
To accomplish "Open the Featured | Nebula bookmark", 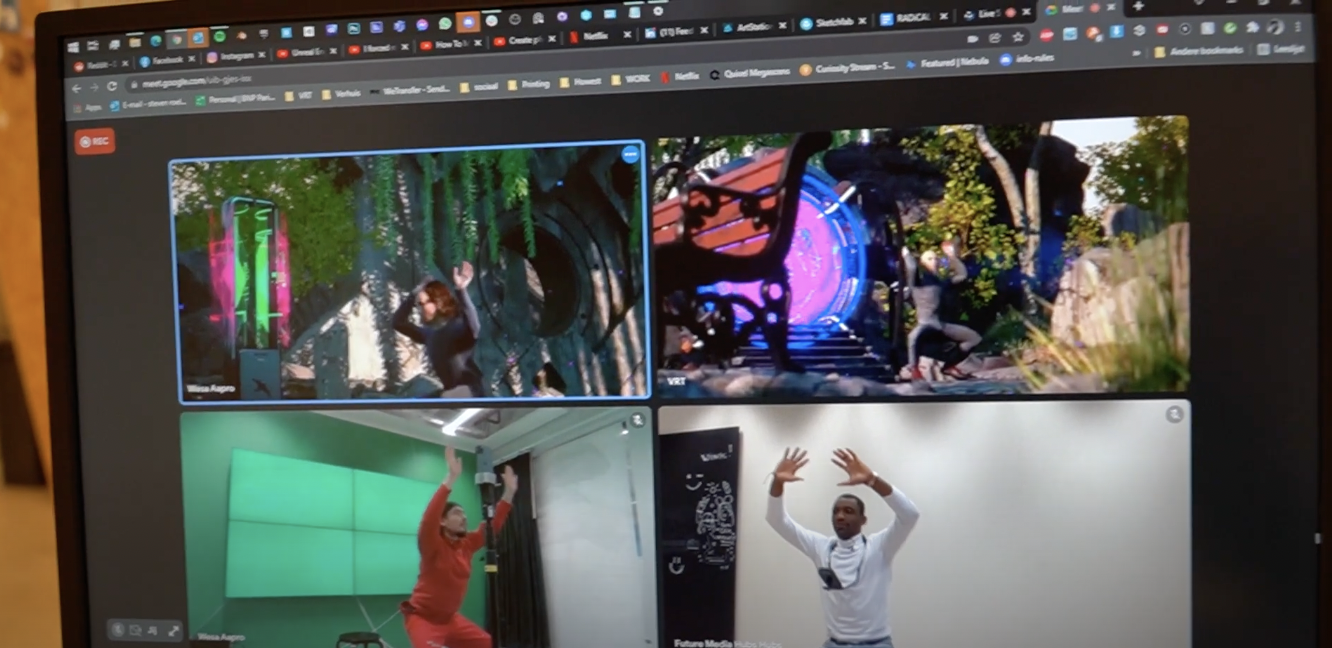I will 948,64.
